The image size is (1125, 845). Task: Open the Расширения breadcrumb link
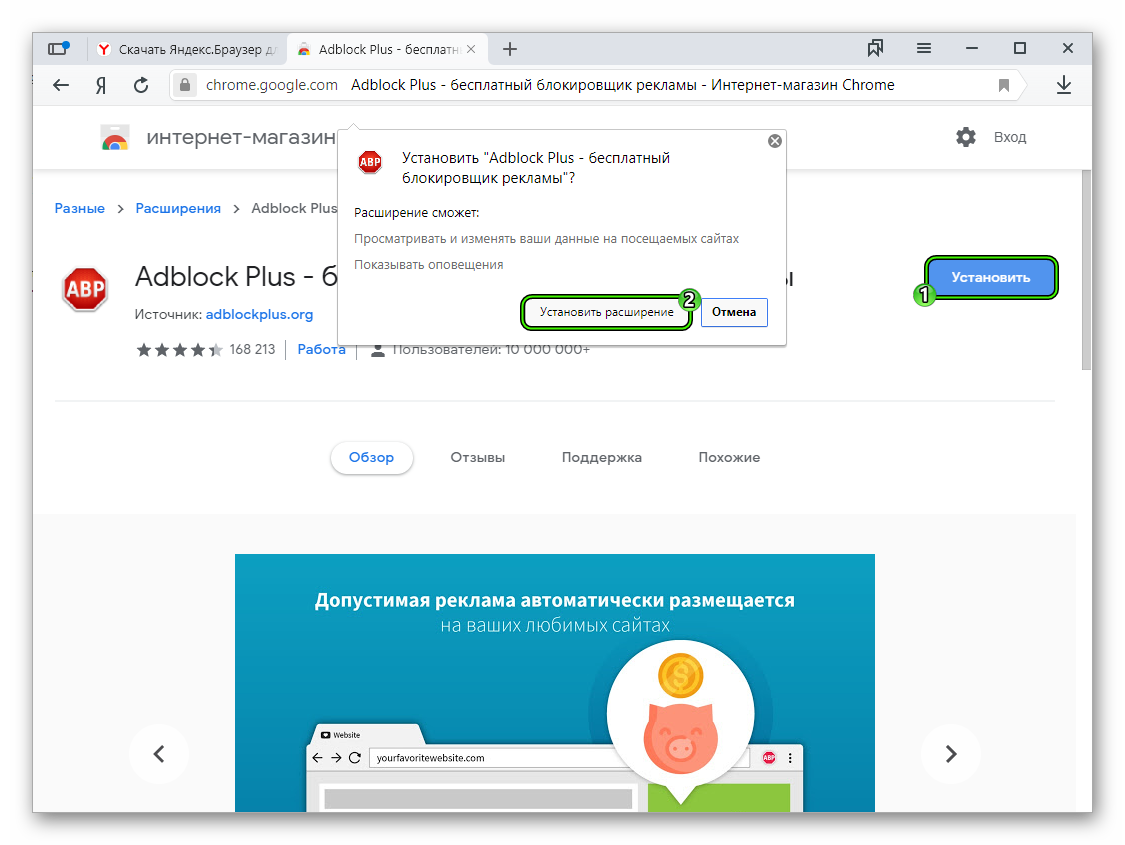click(178, 208)
